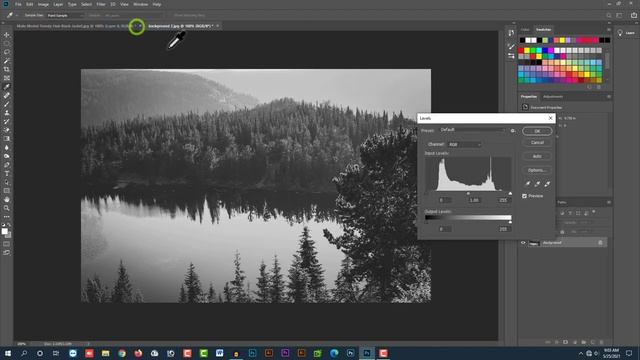Click the foreground color swatch in toolbar
The image size is (640, 360).
(4, 231)
